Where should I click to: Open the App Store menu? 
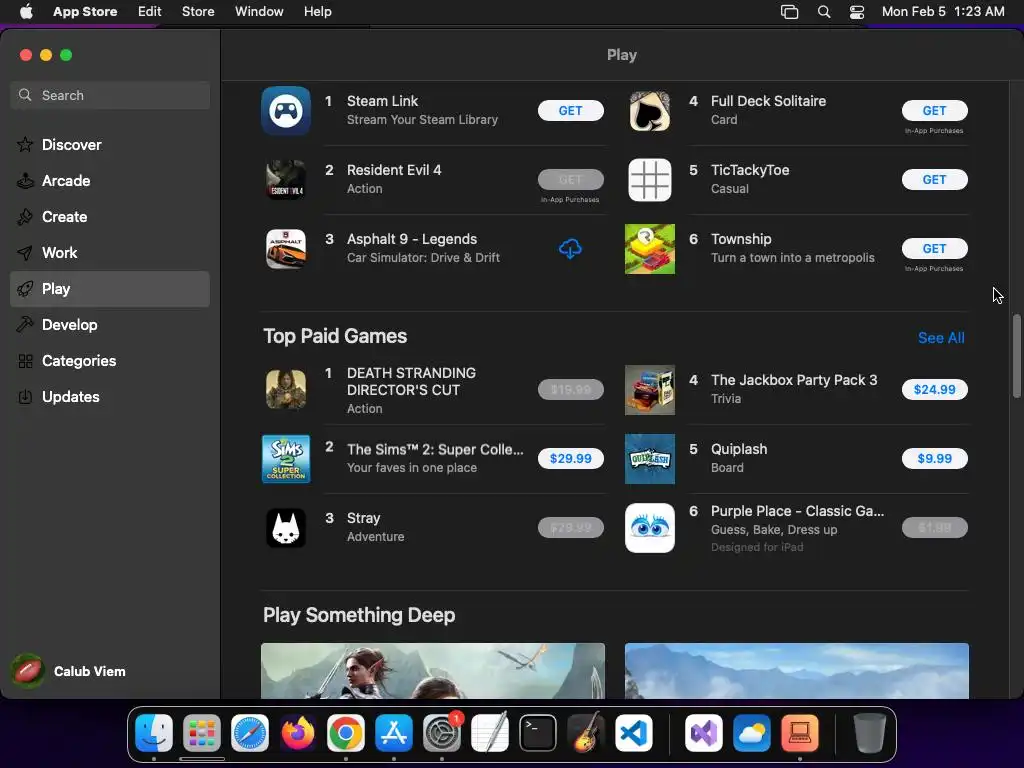(x=85, y=12)
